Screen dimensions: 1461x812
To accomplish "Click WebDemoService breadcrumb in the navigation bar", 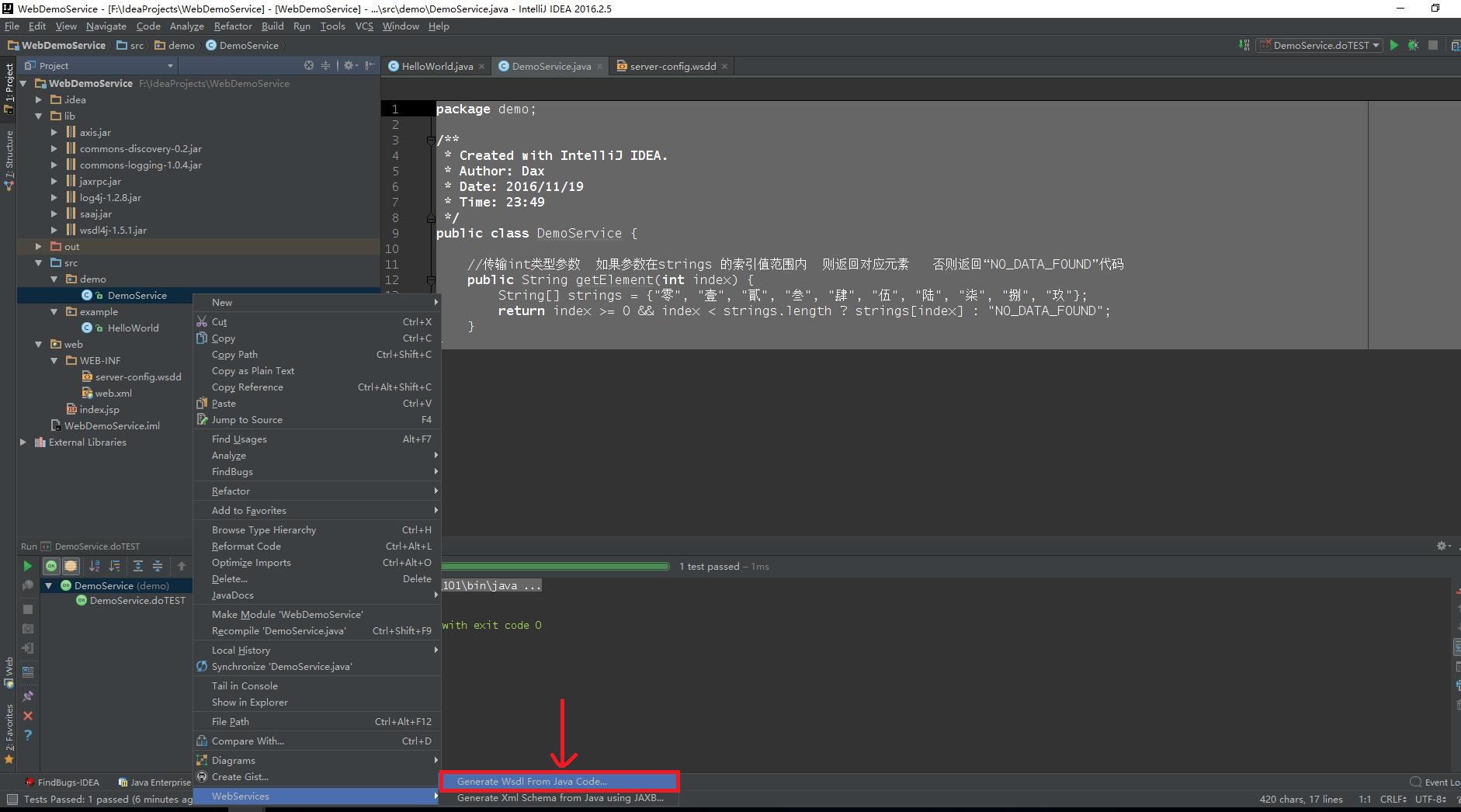I will click(x=57, y=45).
